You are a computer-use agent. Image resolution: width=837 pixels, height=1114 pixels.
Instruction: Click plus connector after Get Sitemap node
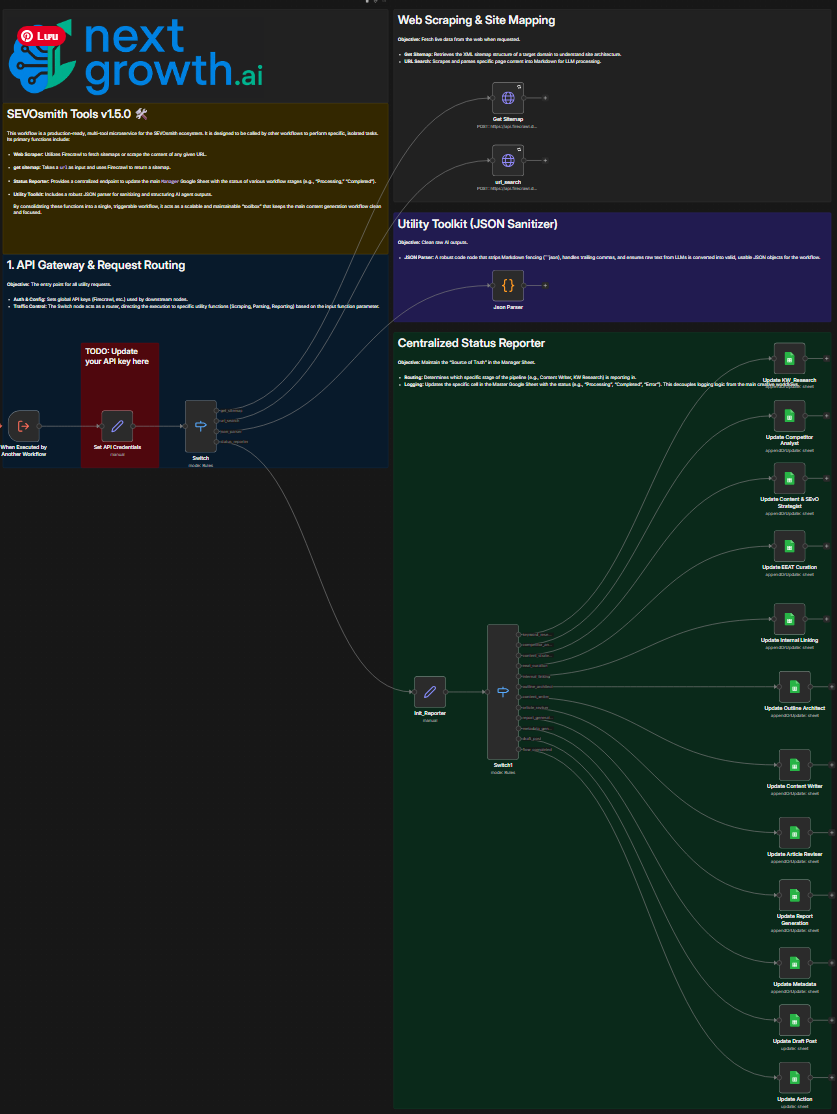tap(544, 98)
